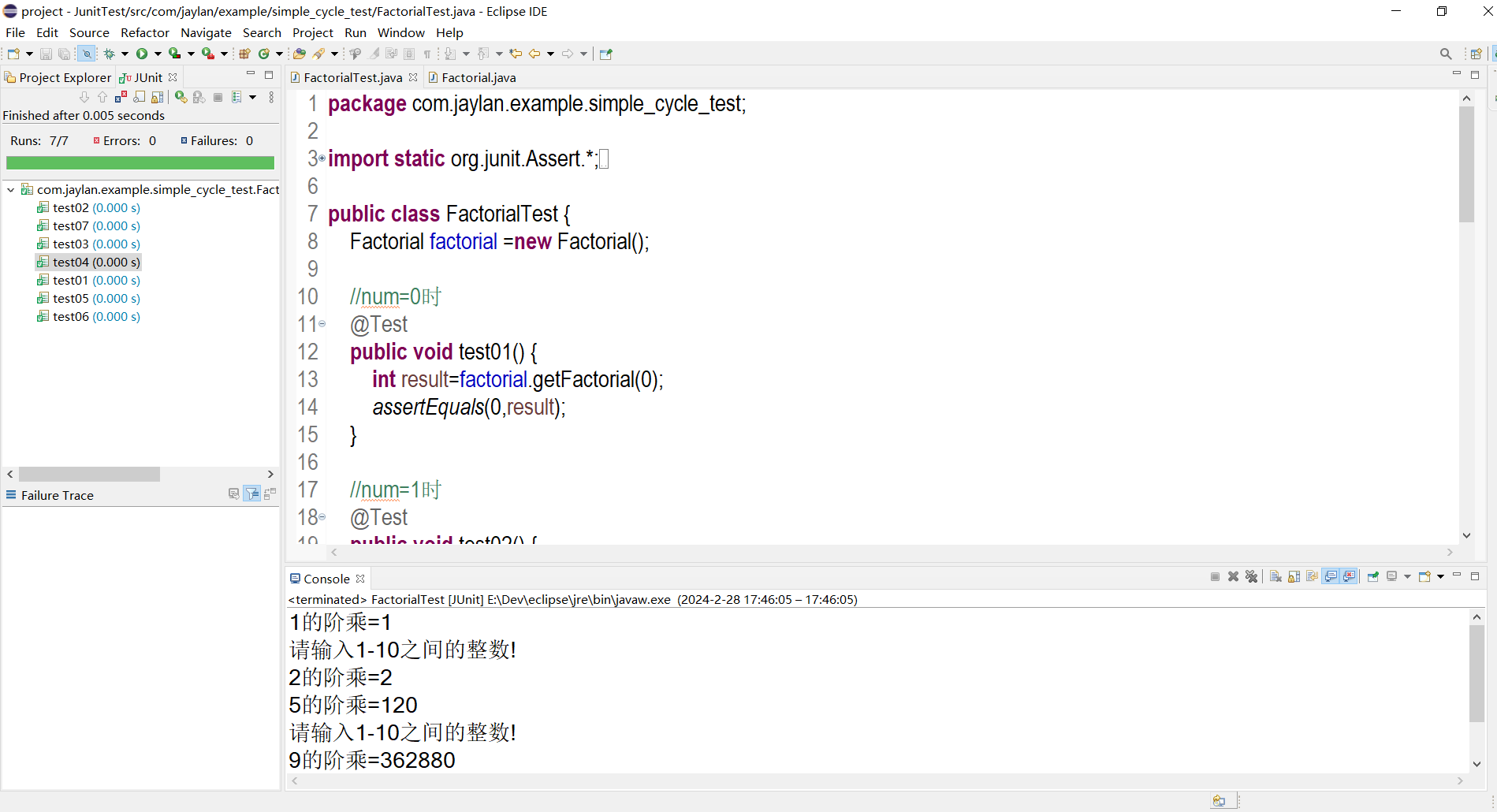Open the File menu
Screen dimensions: 1497x812
[15, 32]
